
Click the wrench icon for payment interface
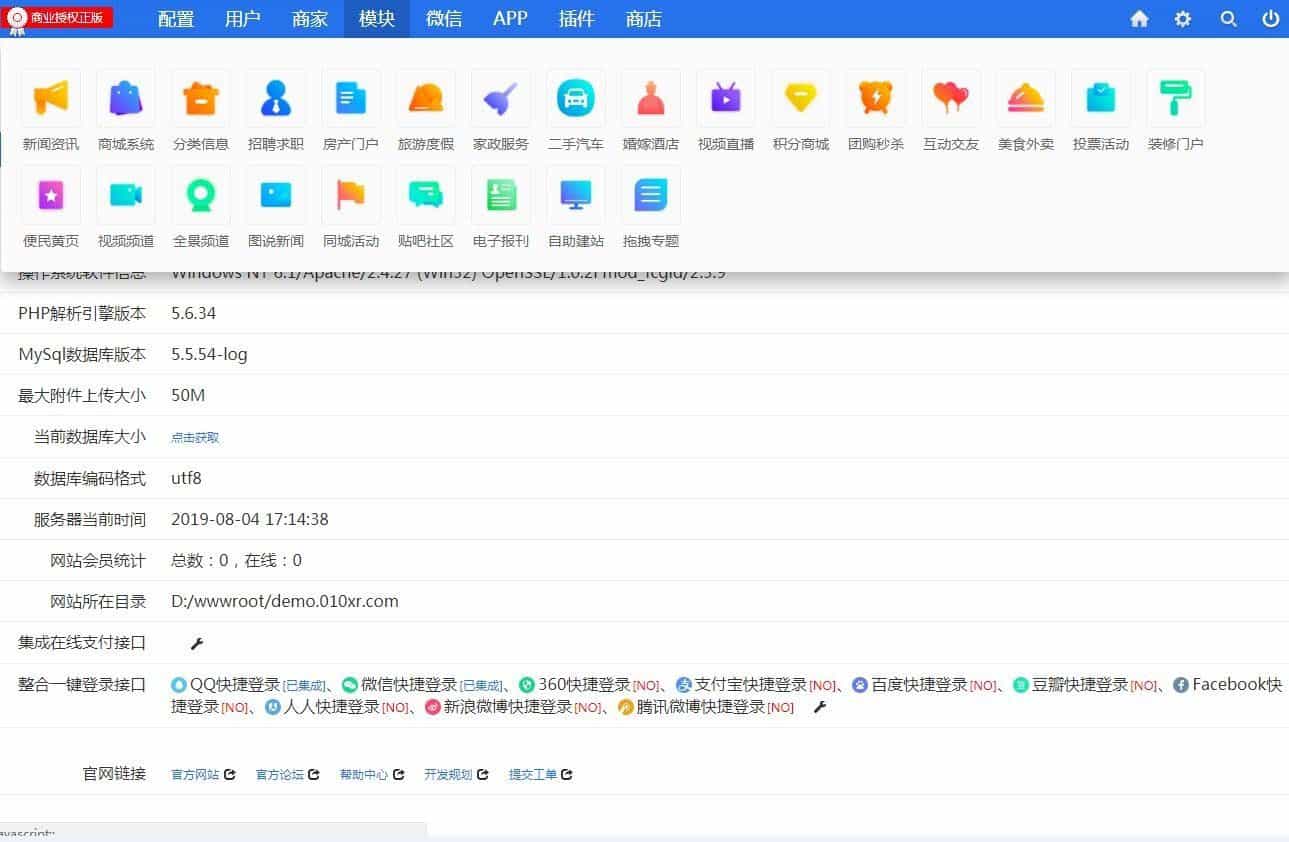coord(196,643)
